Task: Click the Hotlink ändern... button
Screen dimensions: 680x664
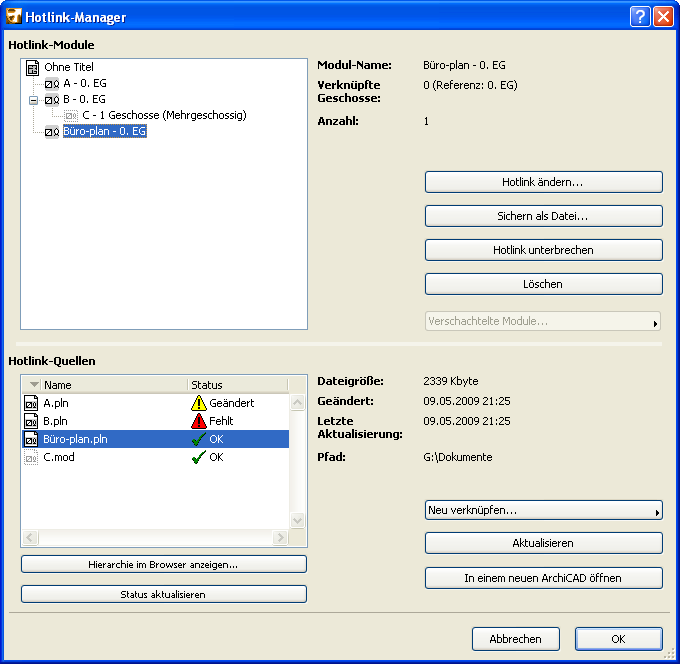Action: (543, 182)
